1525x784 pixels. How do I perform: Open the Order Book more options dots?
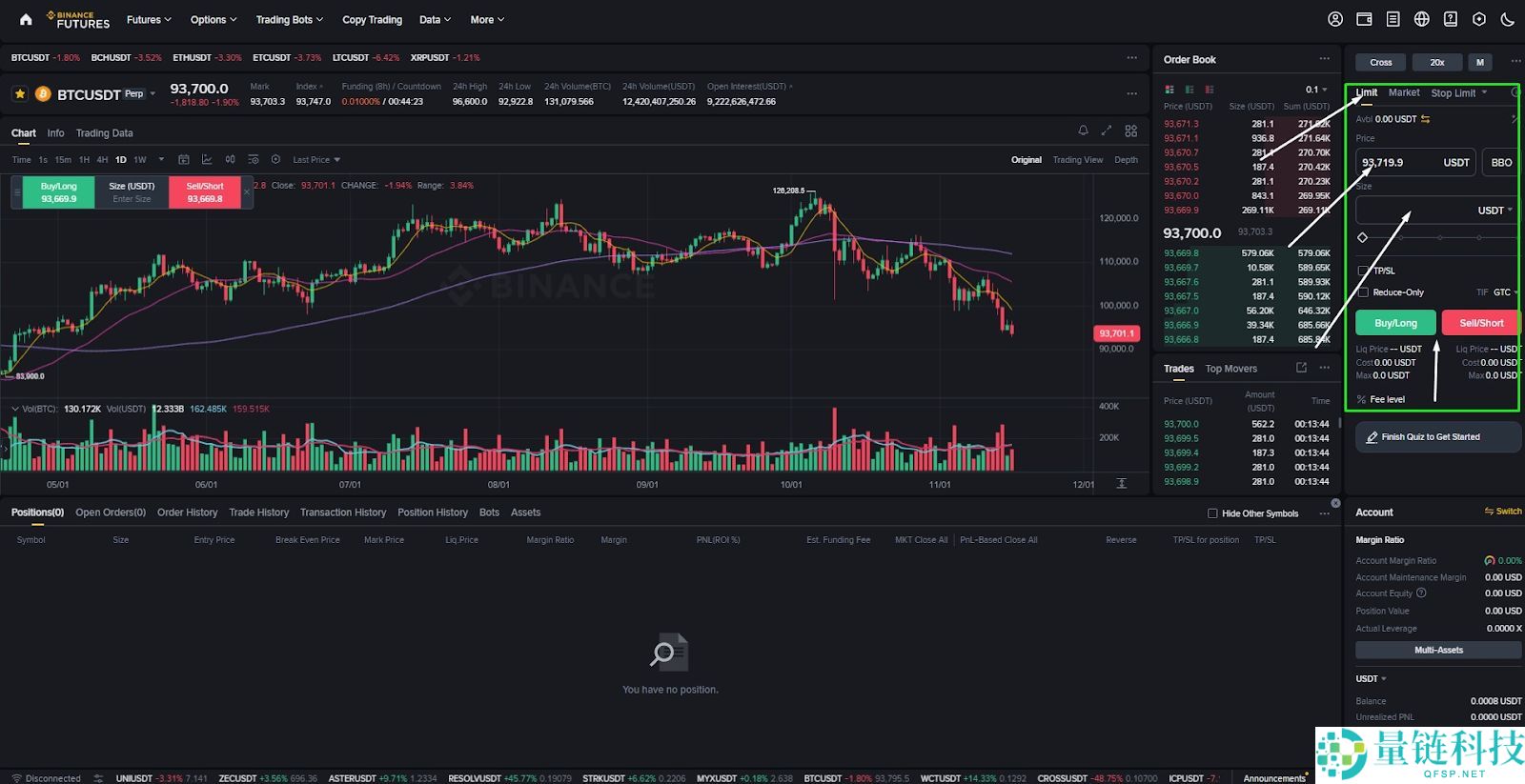point(1324,59)
